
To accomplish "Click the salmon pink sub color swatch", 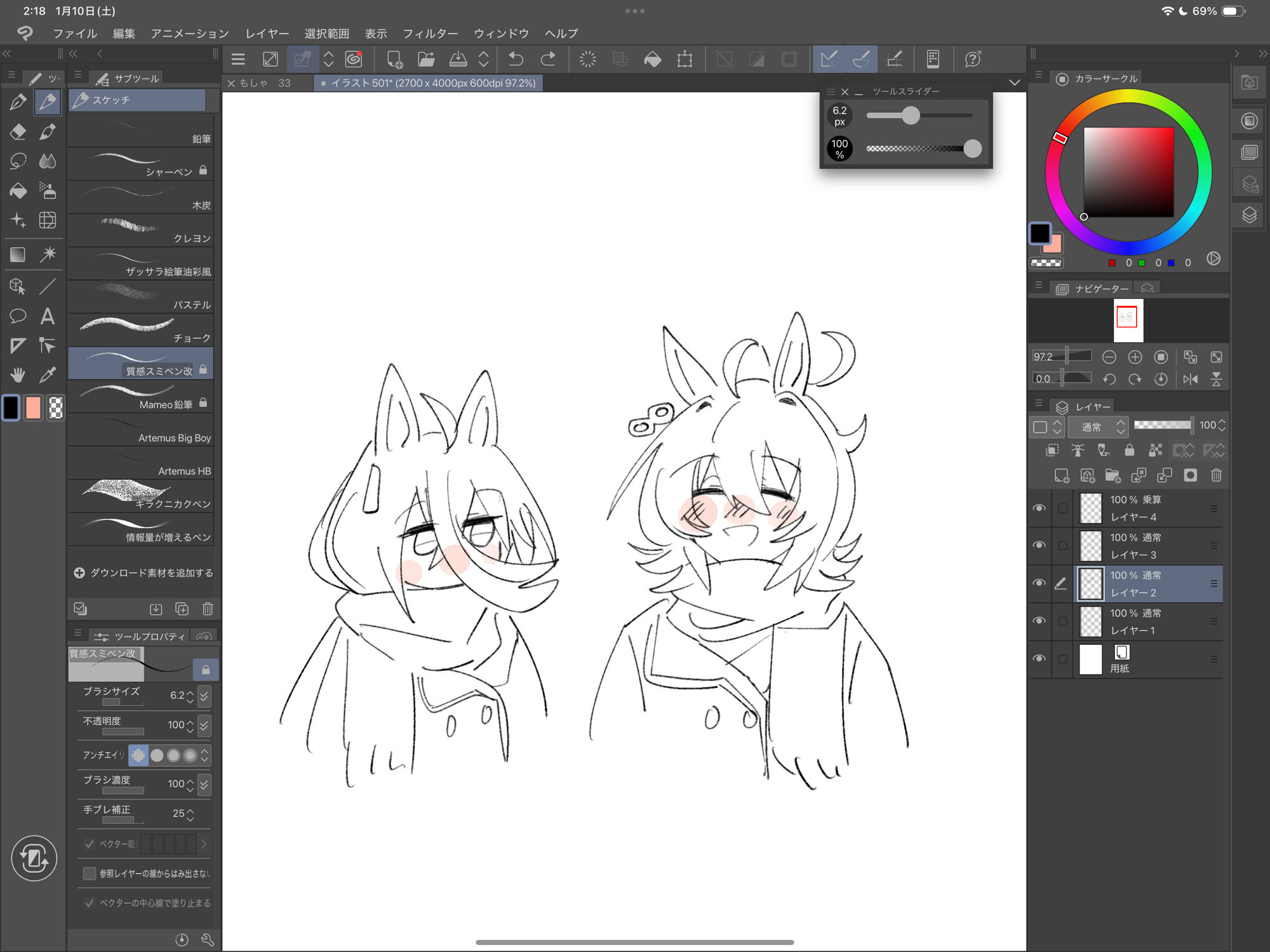I will tap(33, 407).
